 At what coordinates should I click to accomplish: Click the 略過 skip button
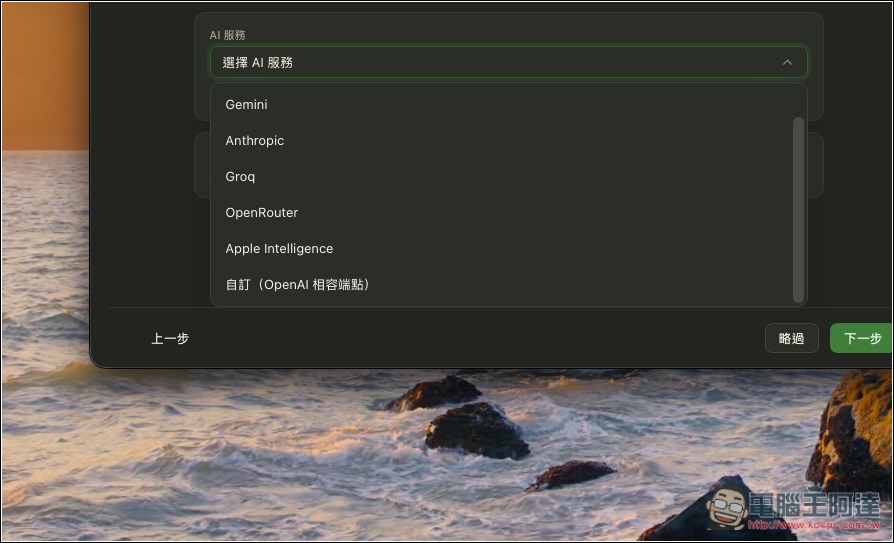(x=791, y=338)
